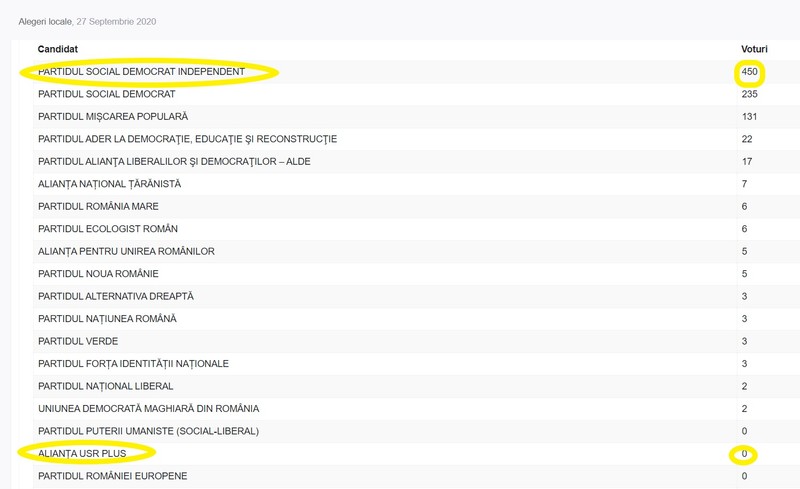The width and height of the screenshot is (800, 489).
Task: Click votes value for ALIANȚA USR PLUS
Action: (744, 453)
